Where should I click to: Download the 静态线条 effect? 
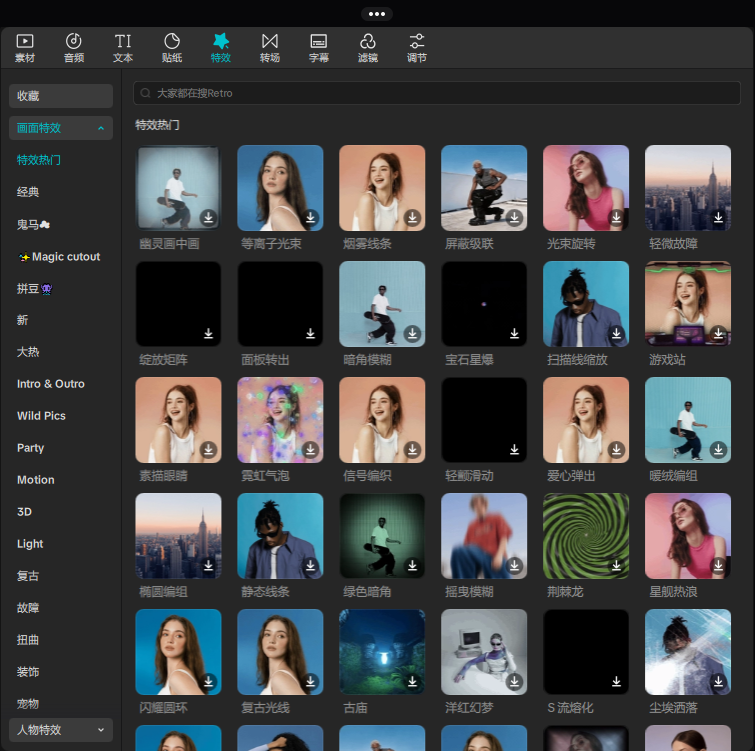311,565
